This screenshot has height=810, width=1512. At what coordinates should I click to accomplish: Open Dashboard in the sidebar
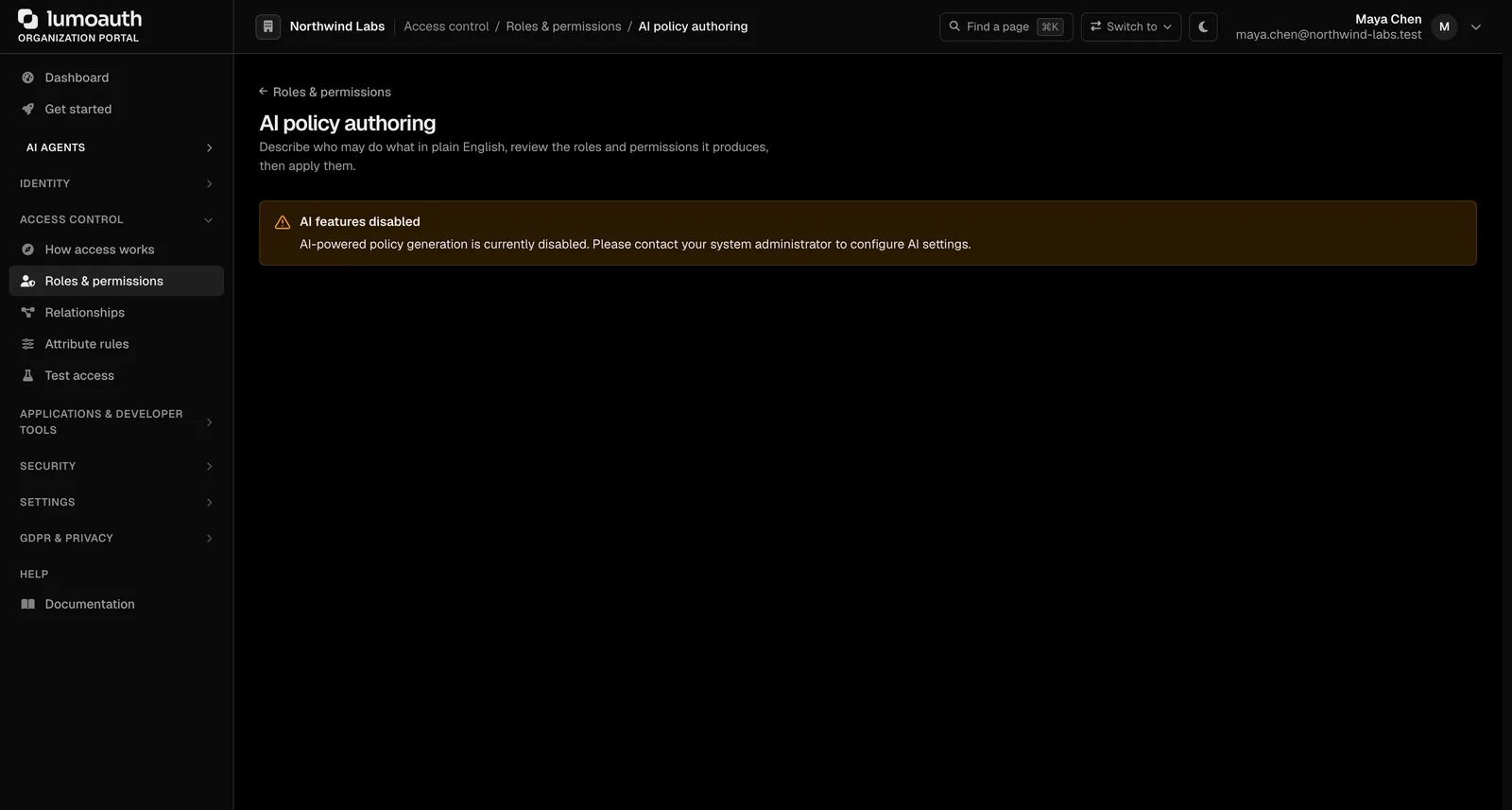pos(116,78)
